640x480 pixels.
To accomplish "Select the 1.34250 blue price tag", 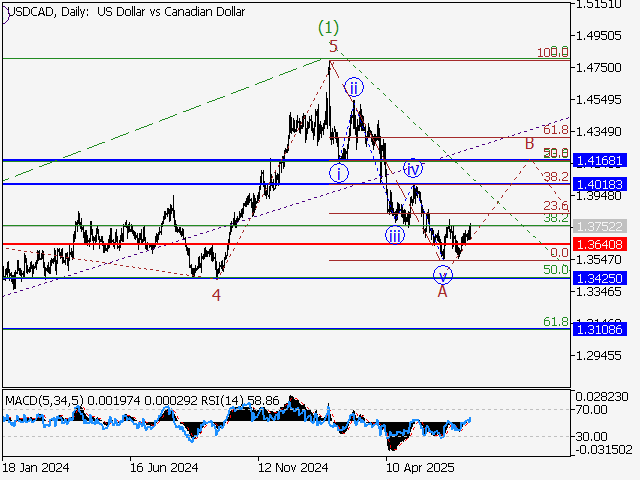I will (600, 278).
